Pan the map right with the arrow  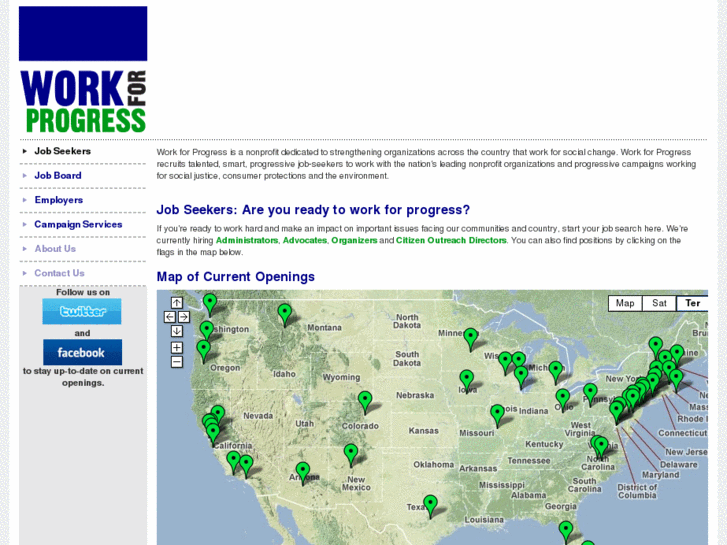(x=184, y=317)
